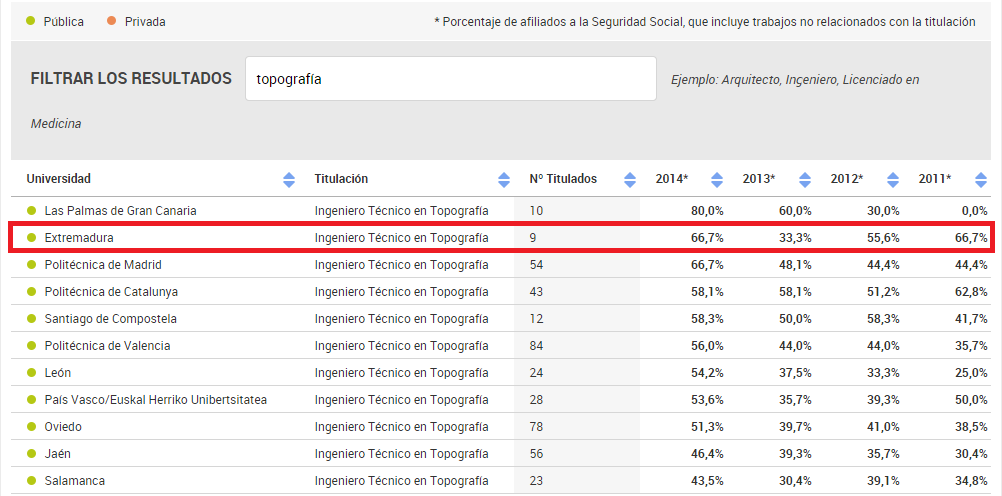Select the León university name
Screen dimensions: 1002x496
pyautogui.click(x=58, y=373)
